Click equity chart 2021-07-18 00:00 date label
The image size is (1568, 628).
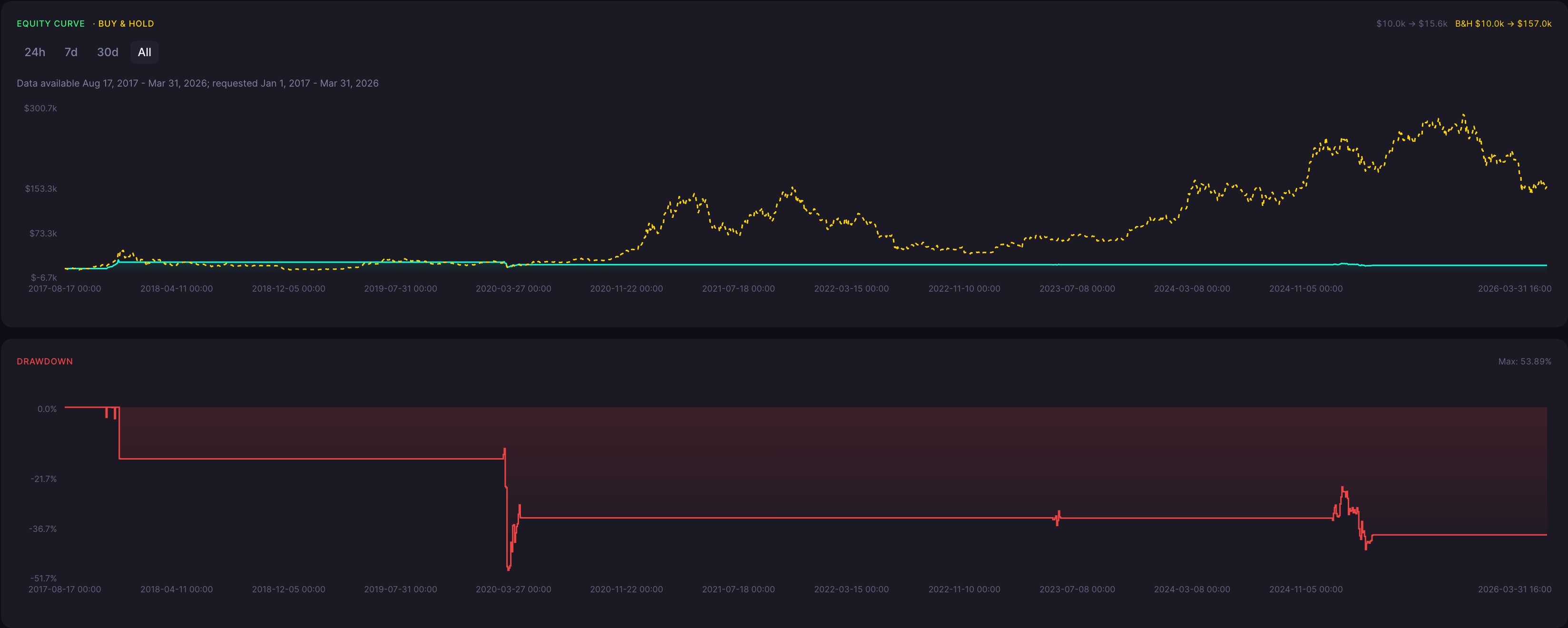click(738, 288)
